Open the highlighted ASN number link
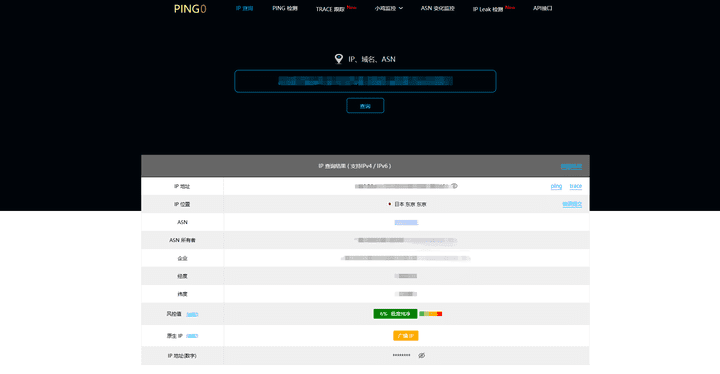 pyautogui.click(x=406, y=222)
